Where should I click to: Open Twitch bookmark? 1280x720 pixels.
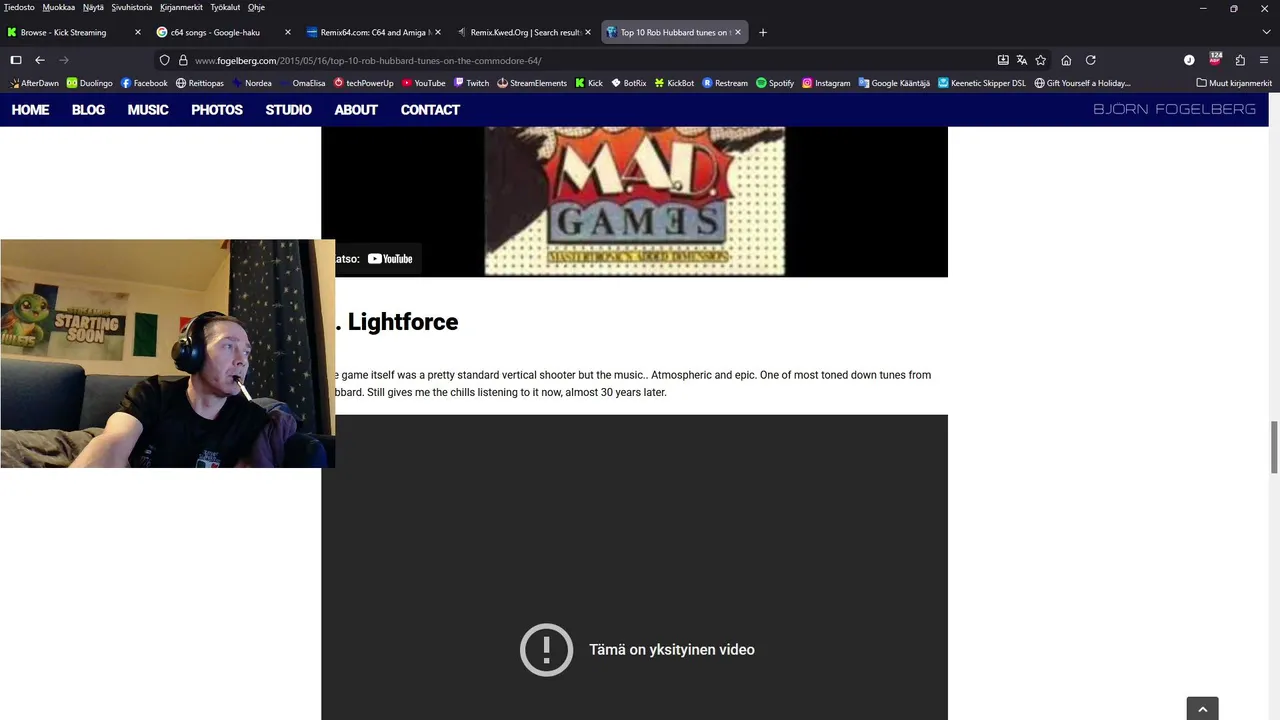tap(471, 83)
